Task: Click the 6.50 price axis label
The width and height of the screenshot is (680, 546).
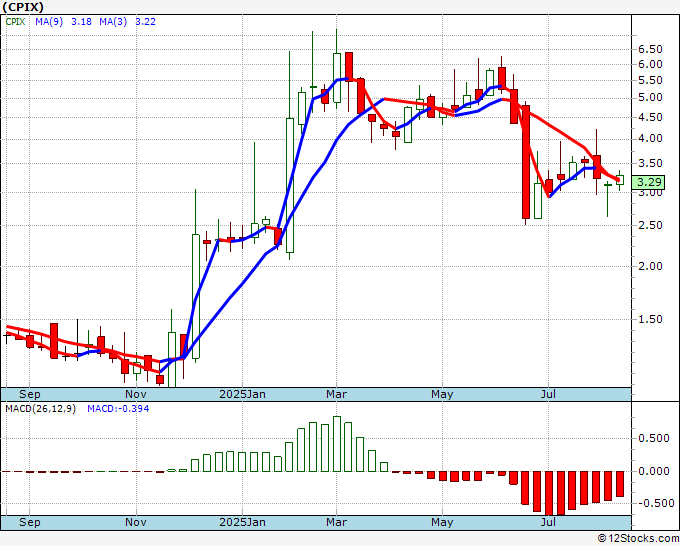Action: [650, 49]
